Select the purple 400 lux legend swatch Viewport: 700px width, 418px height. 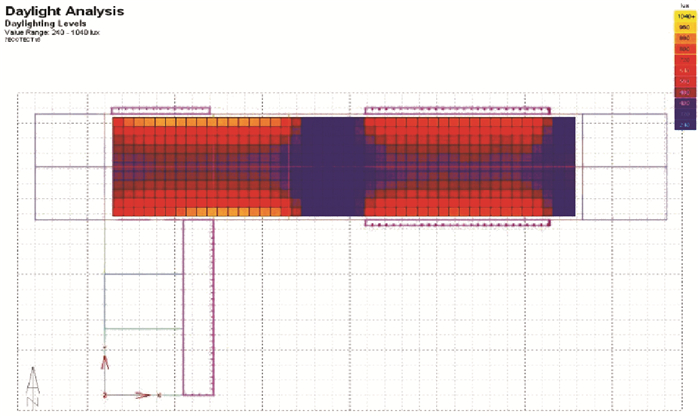click(683, 104)
